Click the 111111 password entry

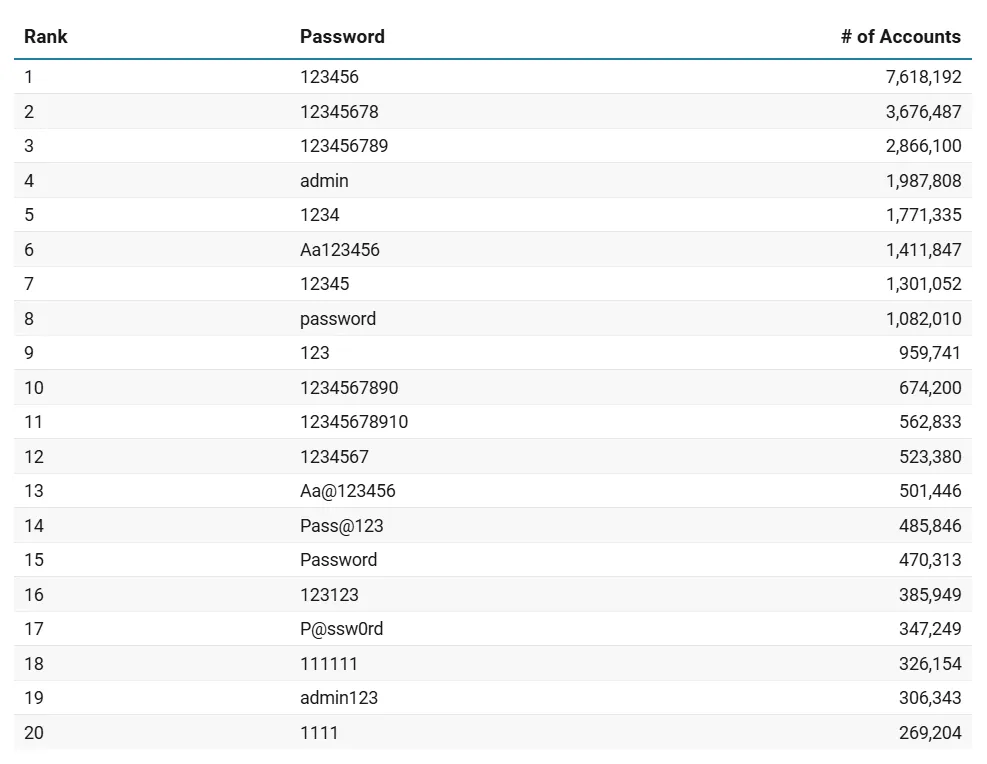pyautogui.click(x=329, y=664)
